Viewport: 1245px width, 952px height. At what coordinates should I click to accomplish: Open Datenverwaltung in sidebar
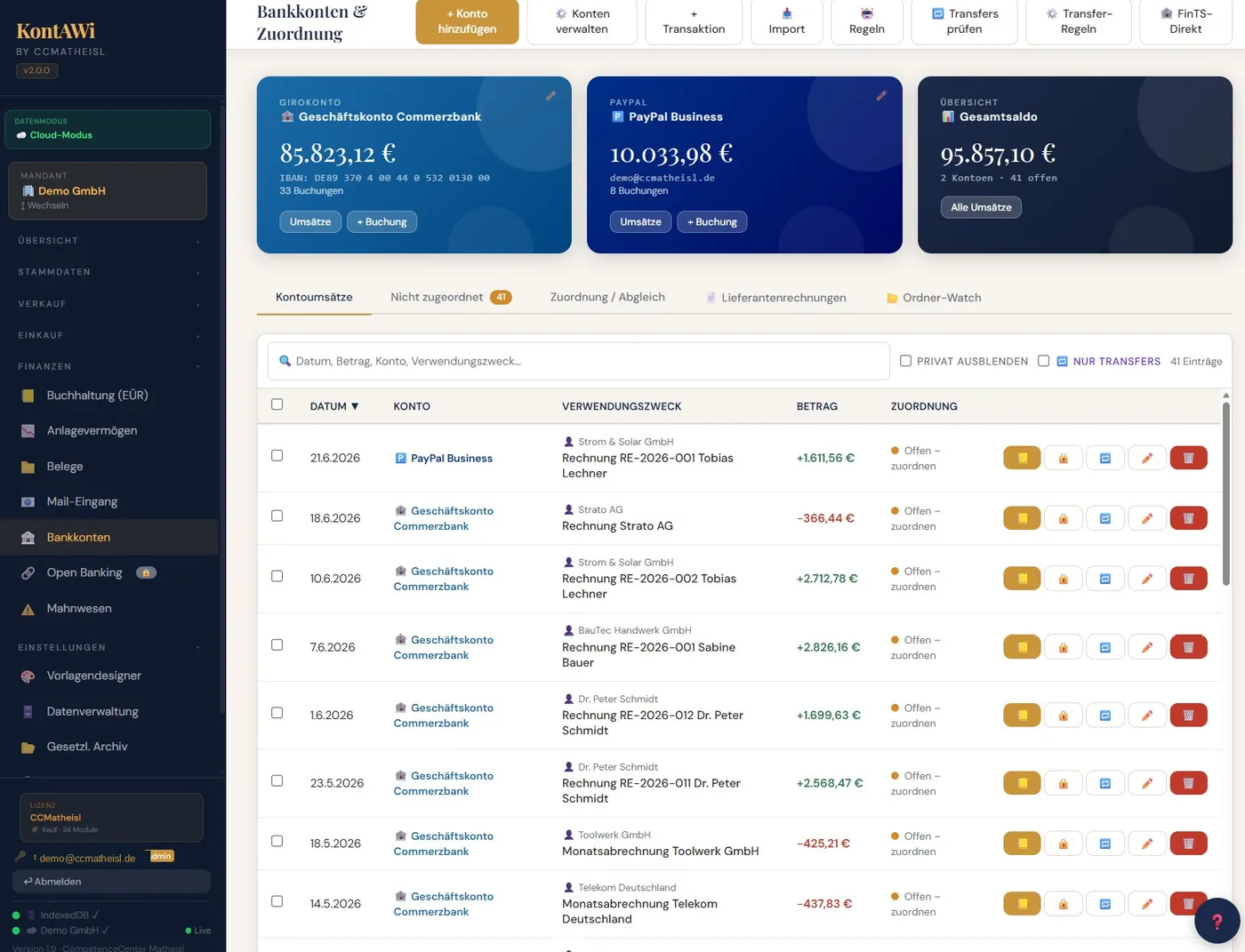pos(109,711)
